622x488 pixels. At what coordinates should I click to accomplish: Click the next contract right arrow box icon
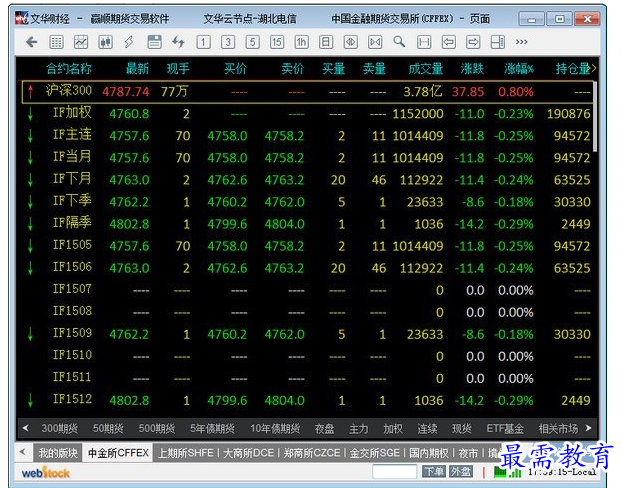[473, 42]
